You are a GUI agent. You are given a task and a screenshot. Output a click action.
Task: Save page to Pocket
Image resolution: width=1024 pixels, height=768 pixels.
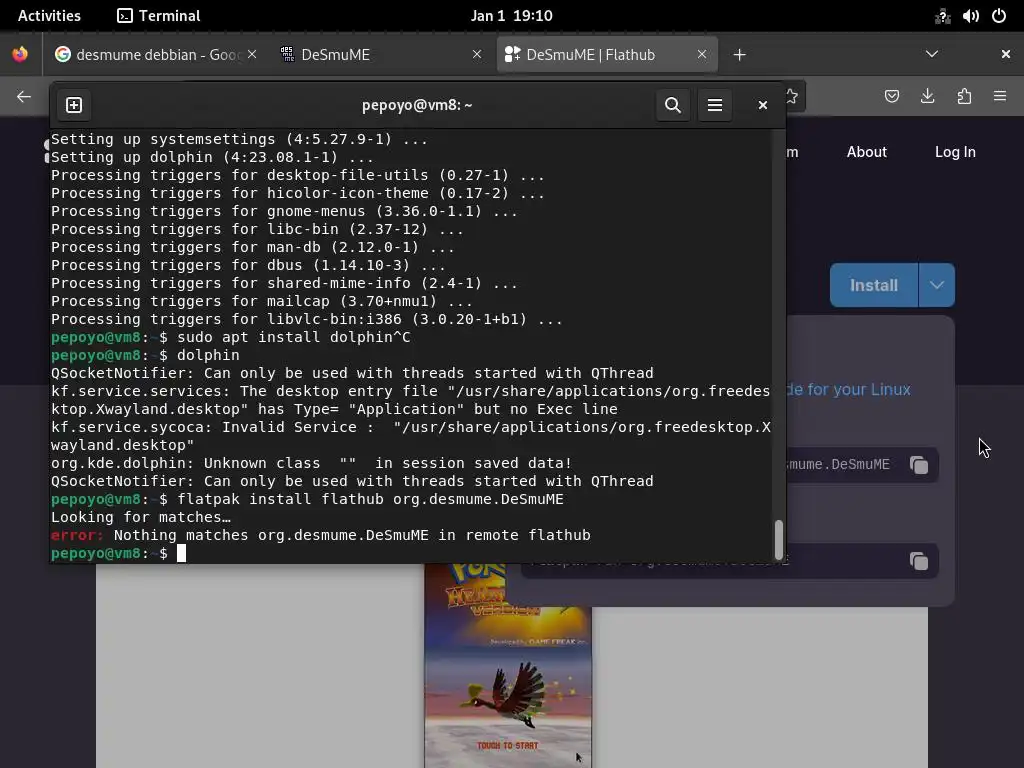891,97
